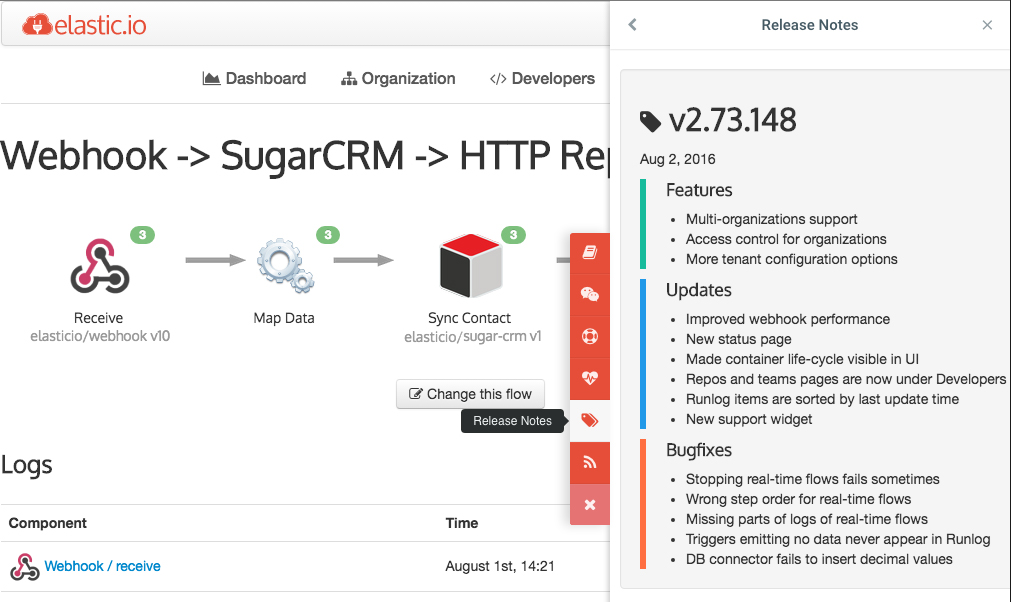Click Access control for organizations item
Image resolution: width=1011 pixels, height=602 pixels.
coord(786,239)
